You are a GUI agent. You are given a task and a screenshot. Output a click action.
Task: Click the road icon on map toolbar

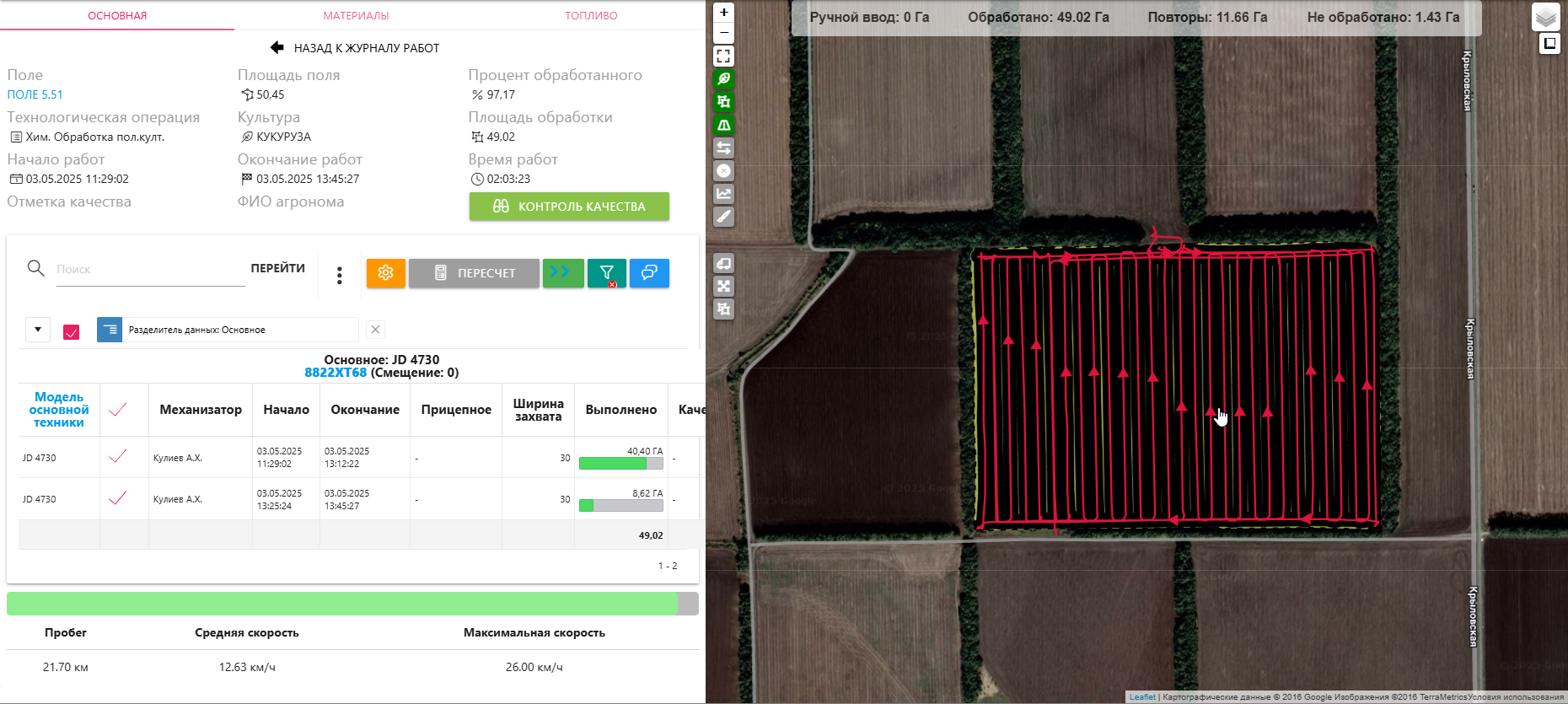click(x=723, y=125)
